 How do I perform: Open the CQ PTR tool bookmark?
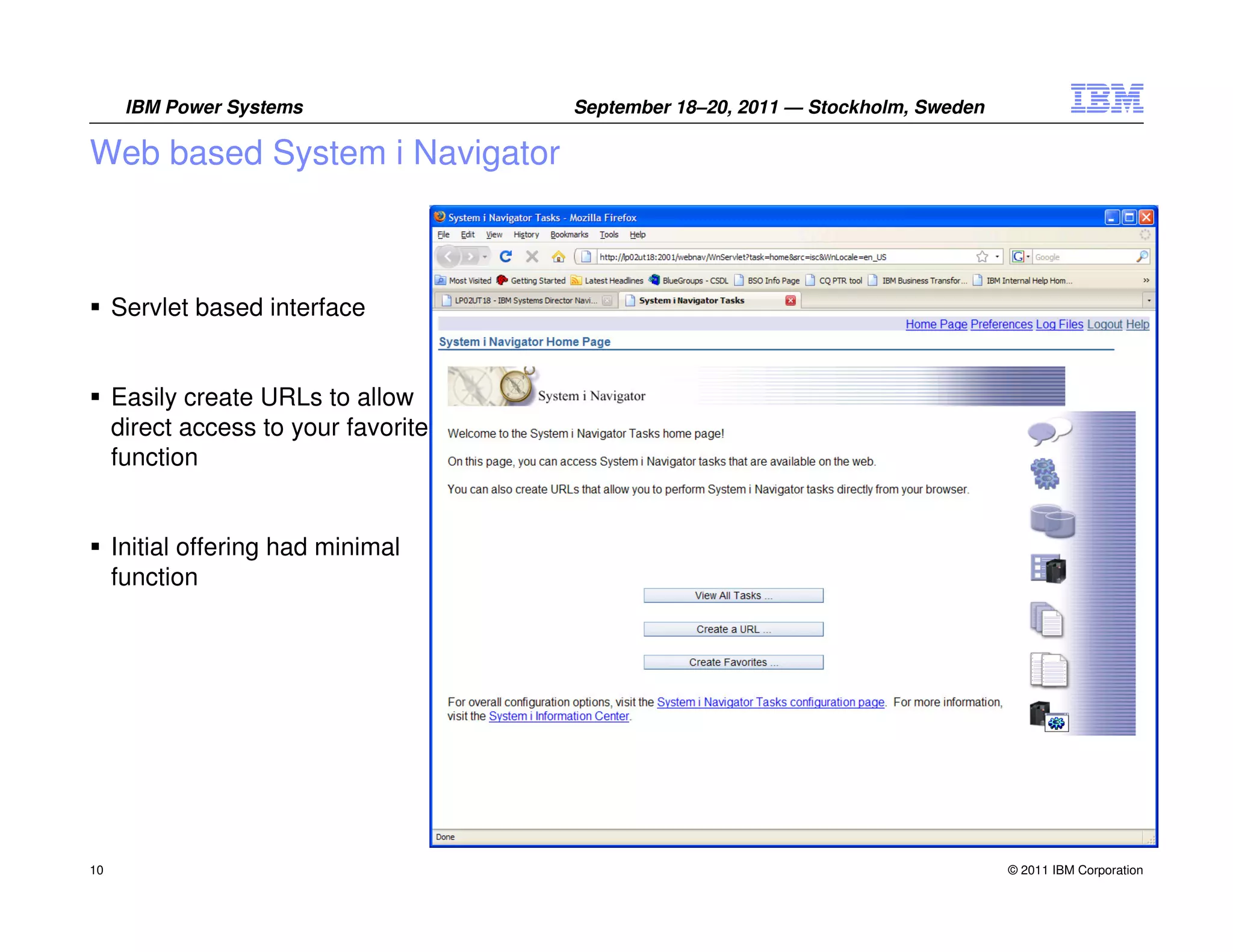click(834, 280)
